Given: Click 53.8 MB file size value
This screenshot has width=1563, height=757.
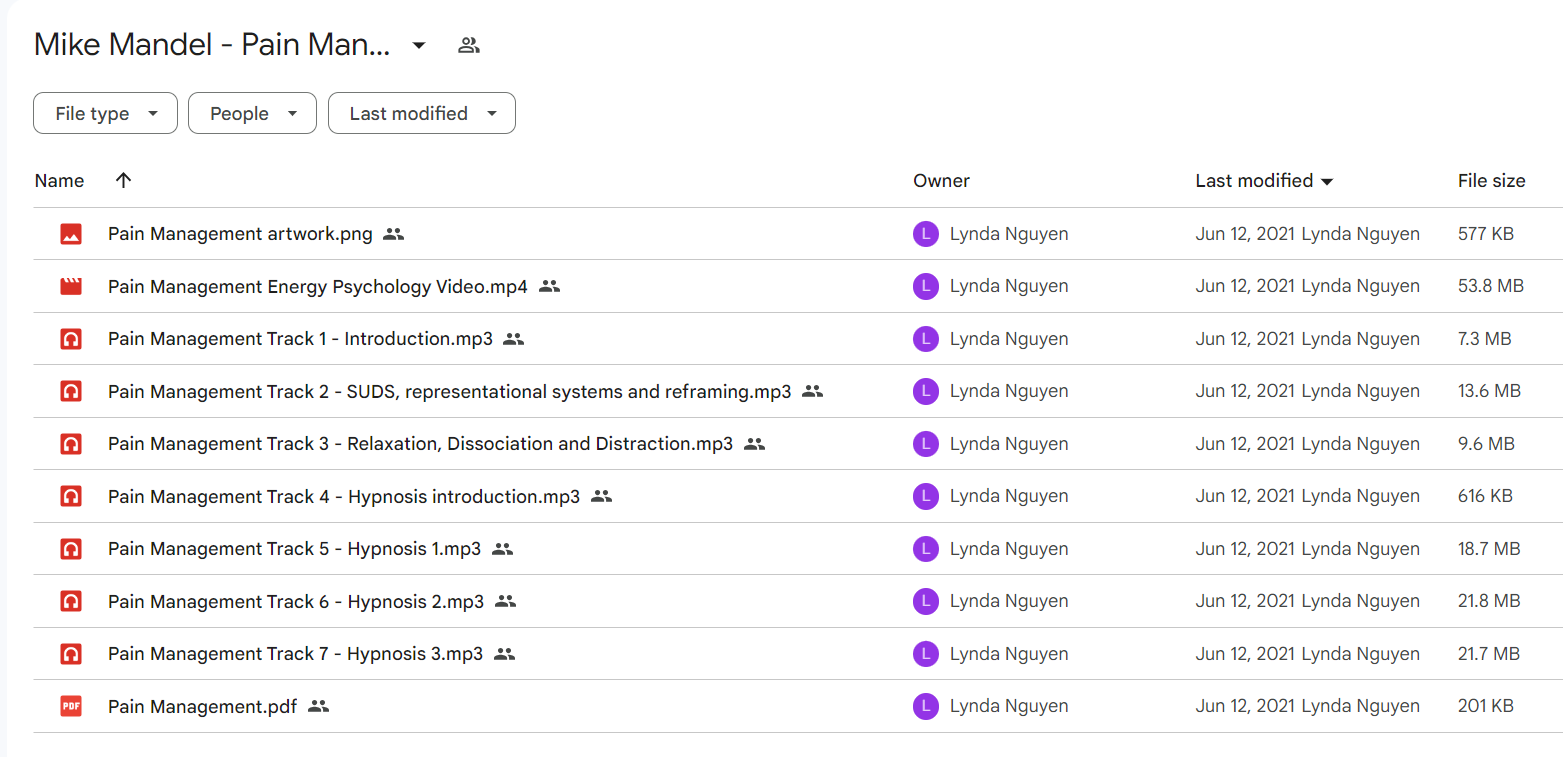Looking at the screenshot, I should point(1491,286).
